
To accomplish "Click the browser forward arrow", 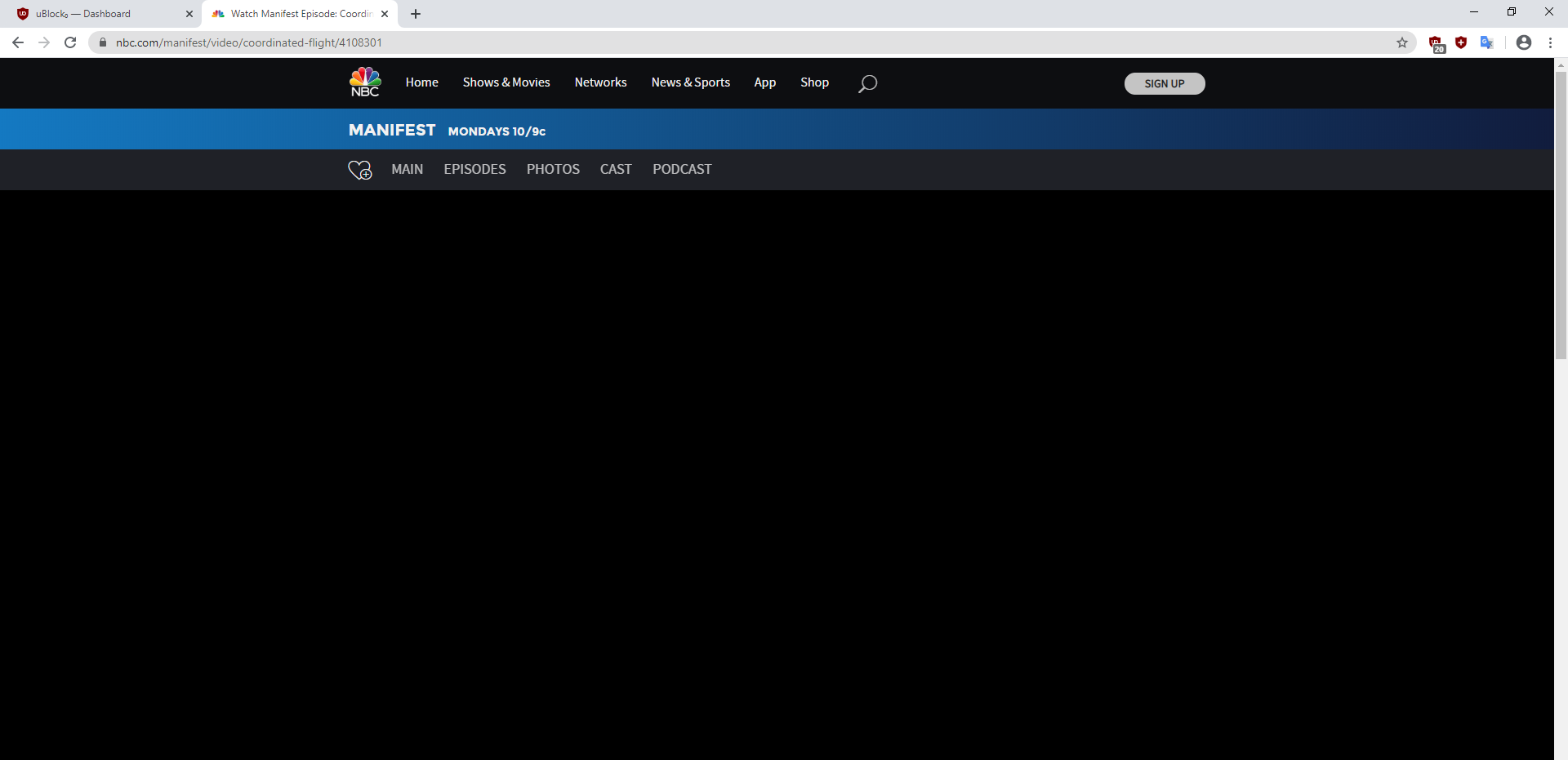I will point(44,42).
